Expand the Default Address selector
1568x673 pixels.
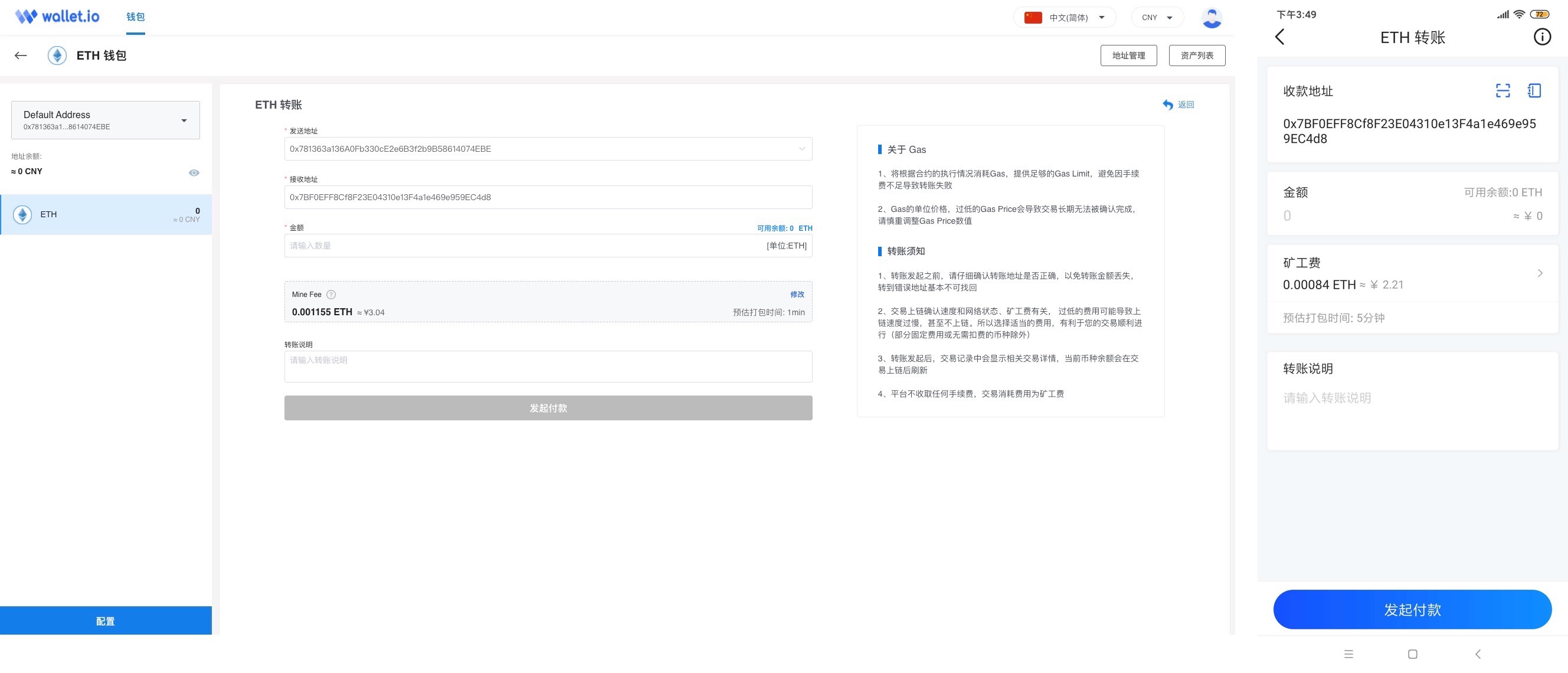(105, 120)
